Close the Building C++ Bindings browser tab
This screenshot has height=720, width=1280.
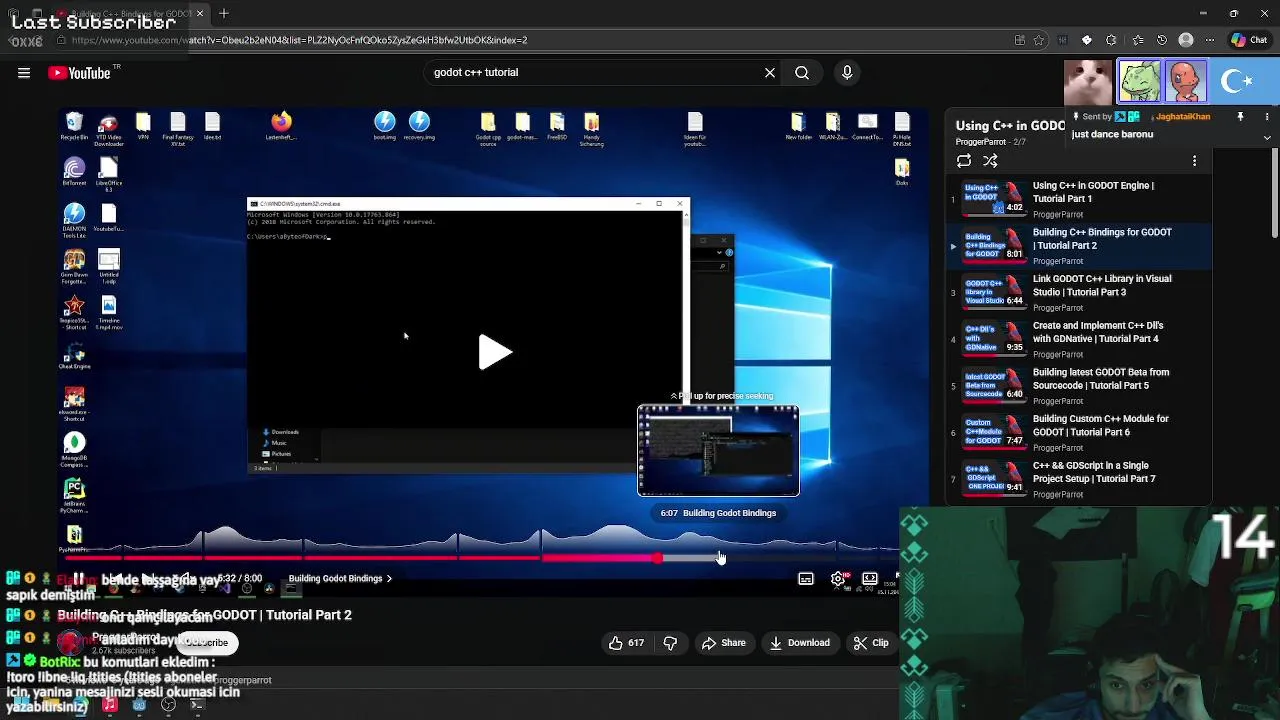200,13
